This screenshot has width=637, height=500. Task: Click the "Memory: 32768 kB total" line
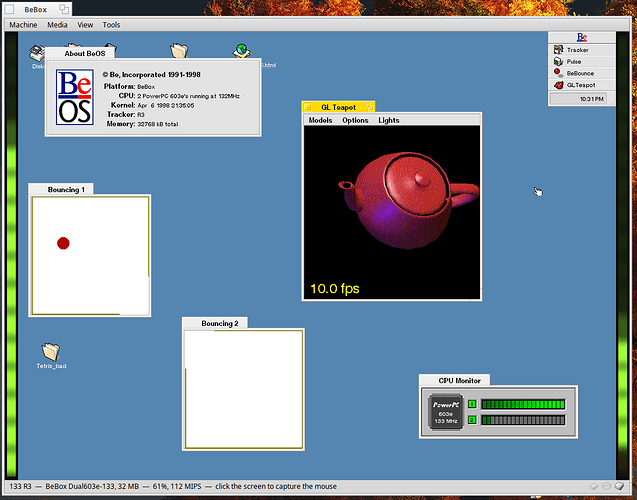pyautogui.click(x=142, y=124)
